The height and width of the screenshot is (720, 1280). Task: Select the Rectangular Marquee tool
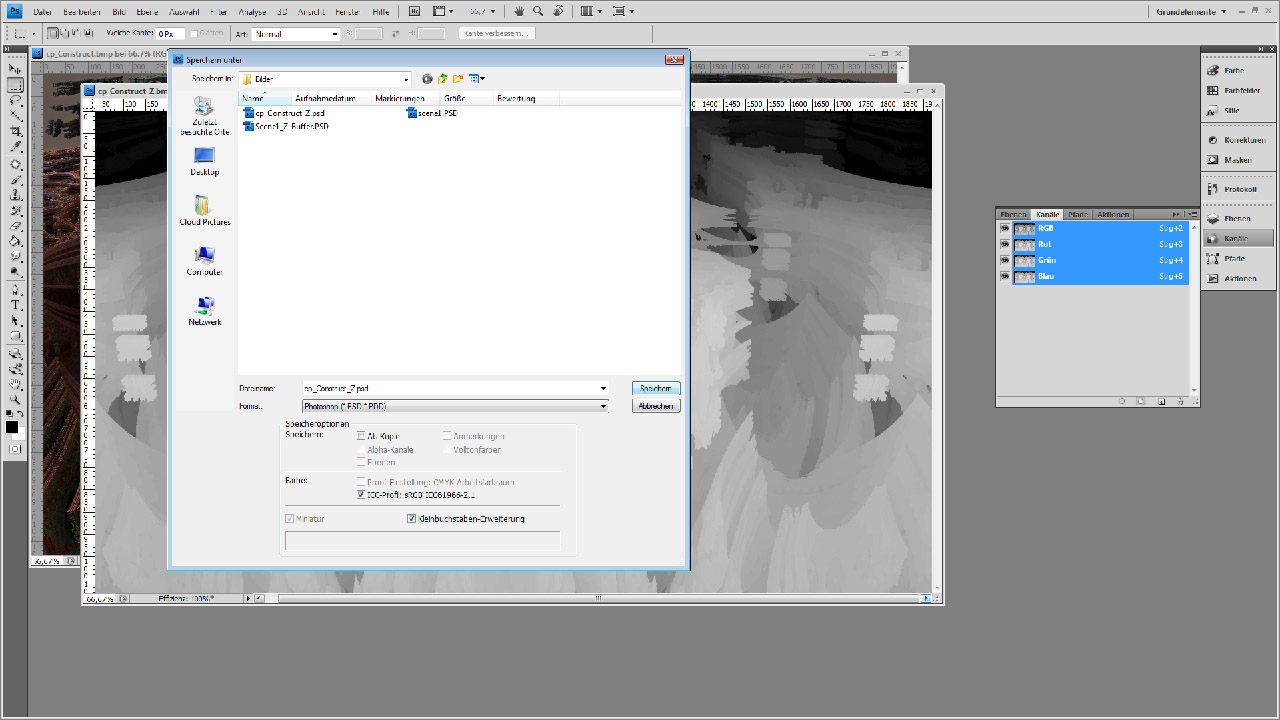(x=16, y=85)
